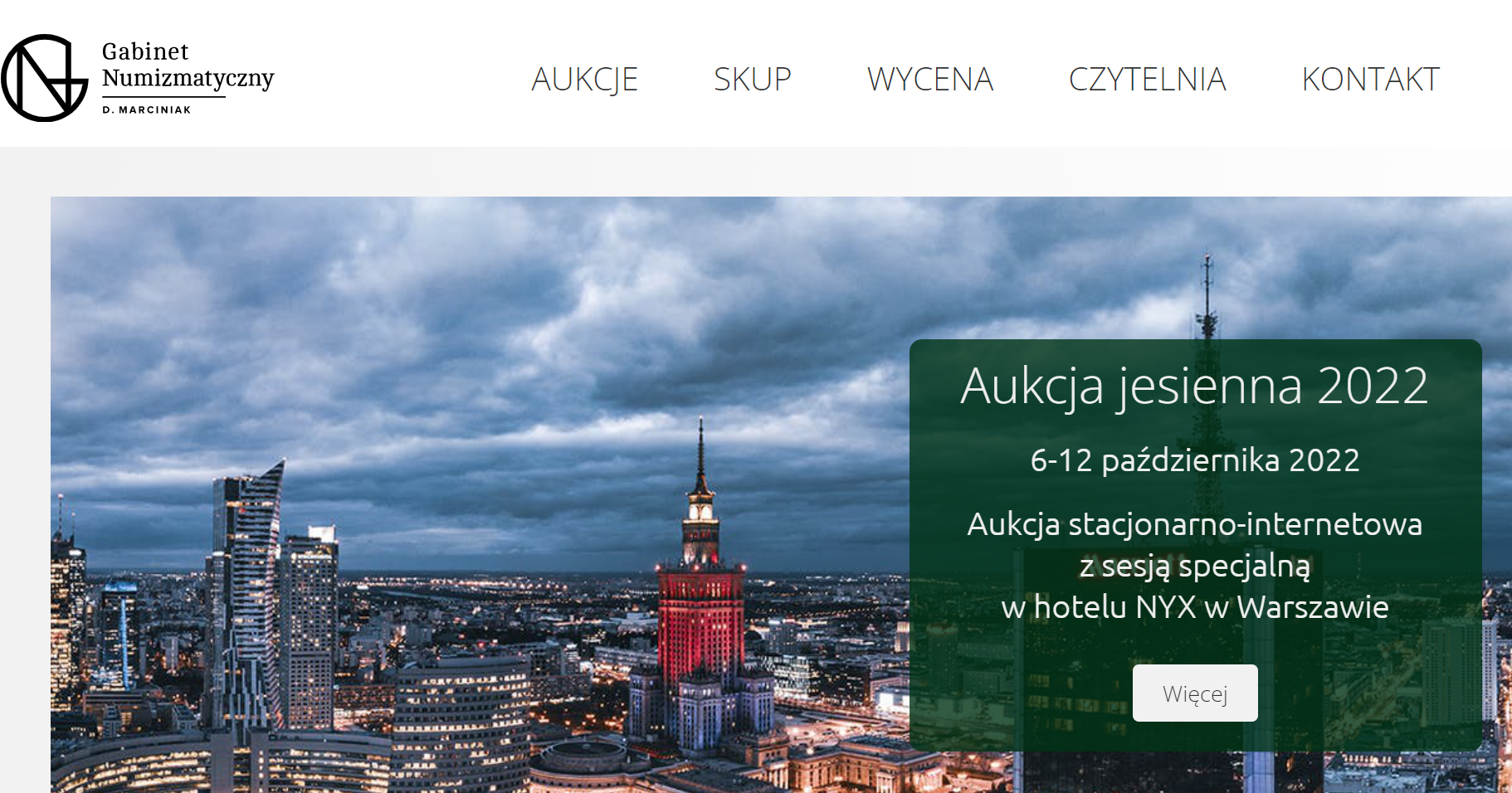Click the D. MARCINIAK logo subtitle
The width and height of the screenshot is (1512, 793).
coord(147,109)
